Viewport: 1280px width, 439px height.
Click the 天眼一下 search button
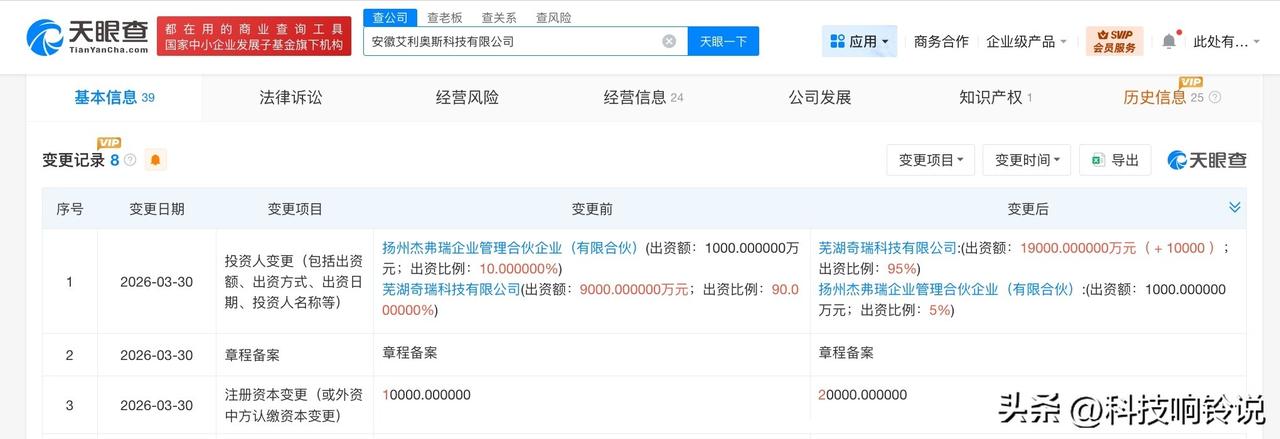click(x=723, y=41)
